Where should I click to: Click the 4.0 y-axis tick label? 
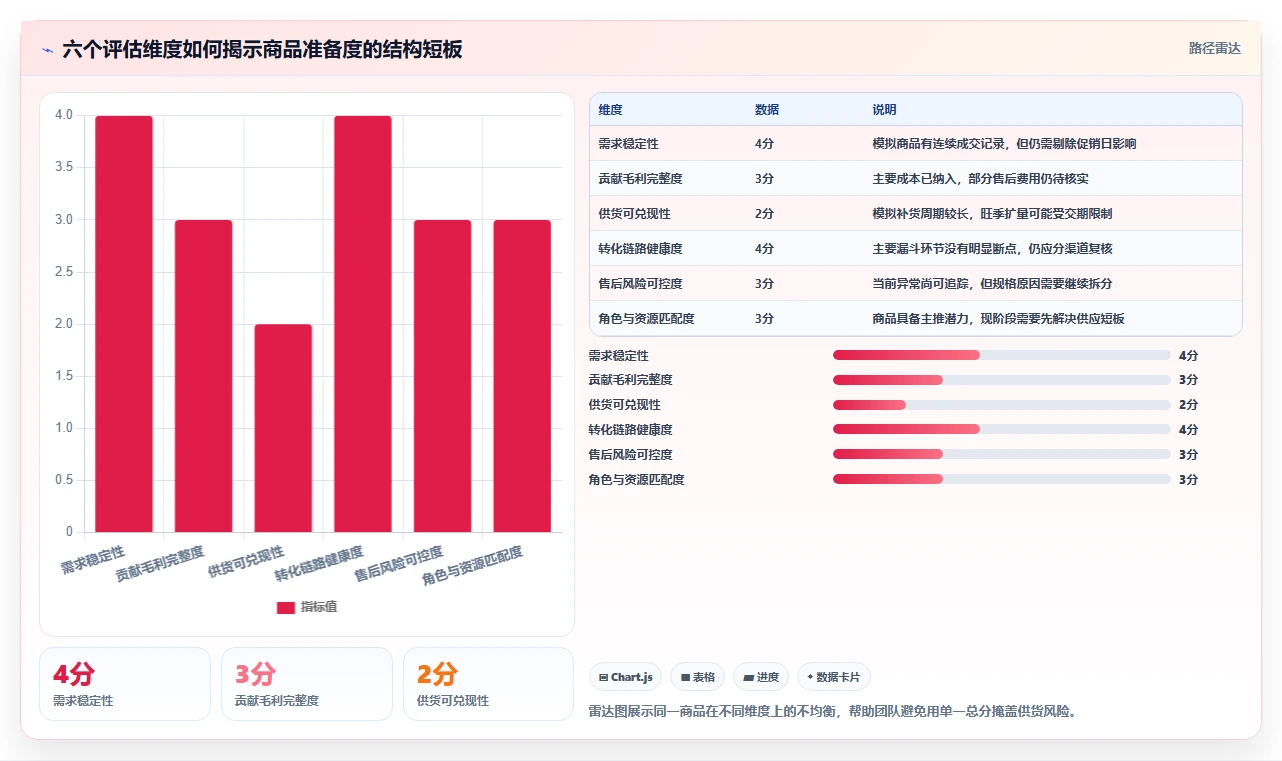(x=64, y=115)
